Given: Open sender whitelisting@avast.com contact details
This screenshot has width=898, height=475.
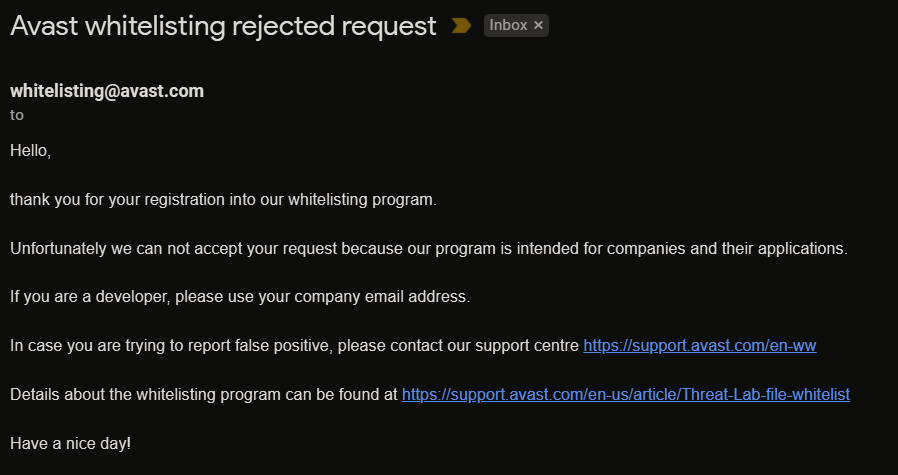Looking at the screenshot, I should 107,91.
